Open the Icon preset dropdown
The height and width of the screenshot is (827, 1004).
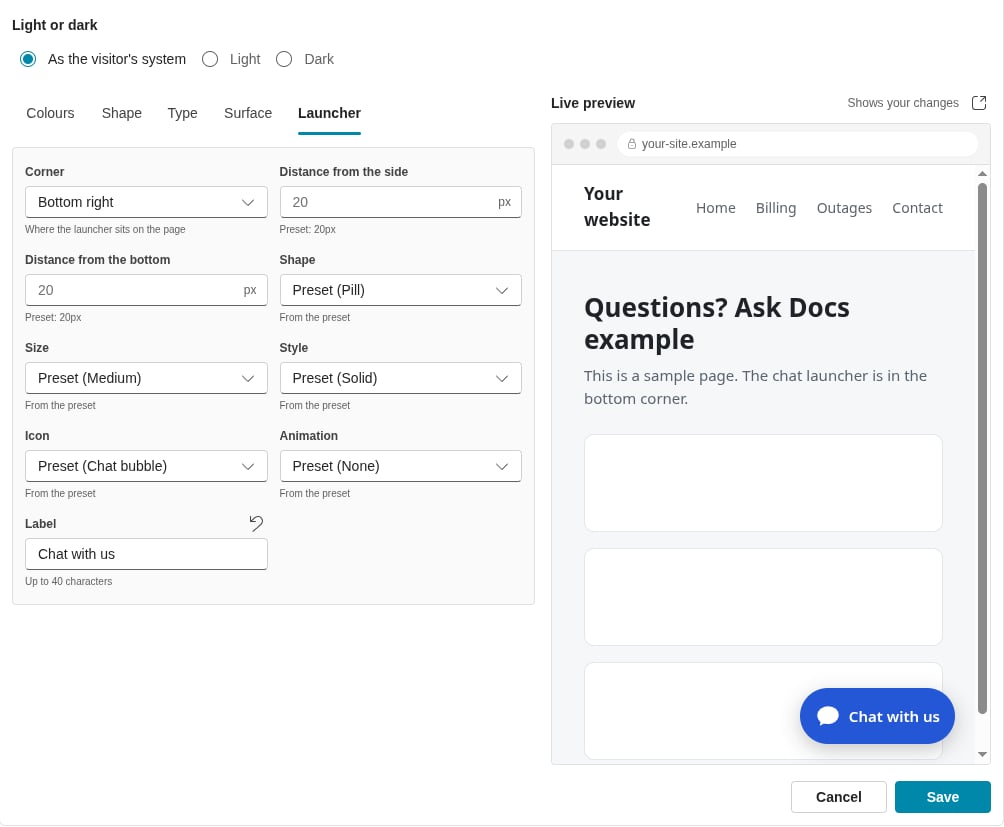point(146,466)
